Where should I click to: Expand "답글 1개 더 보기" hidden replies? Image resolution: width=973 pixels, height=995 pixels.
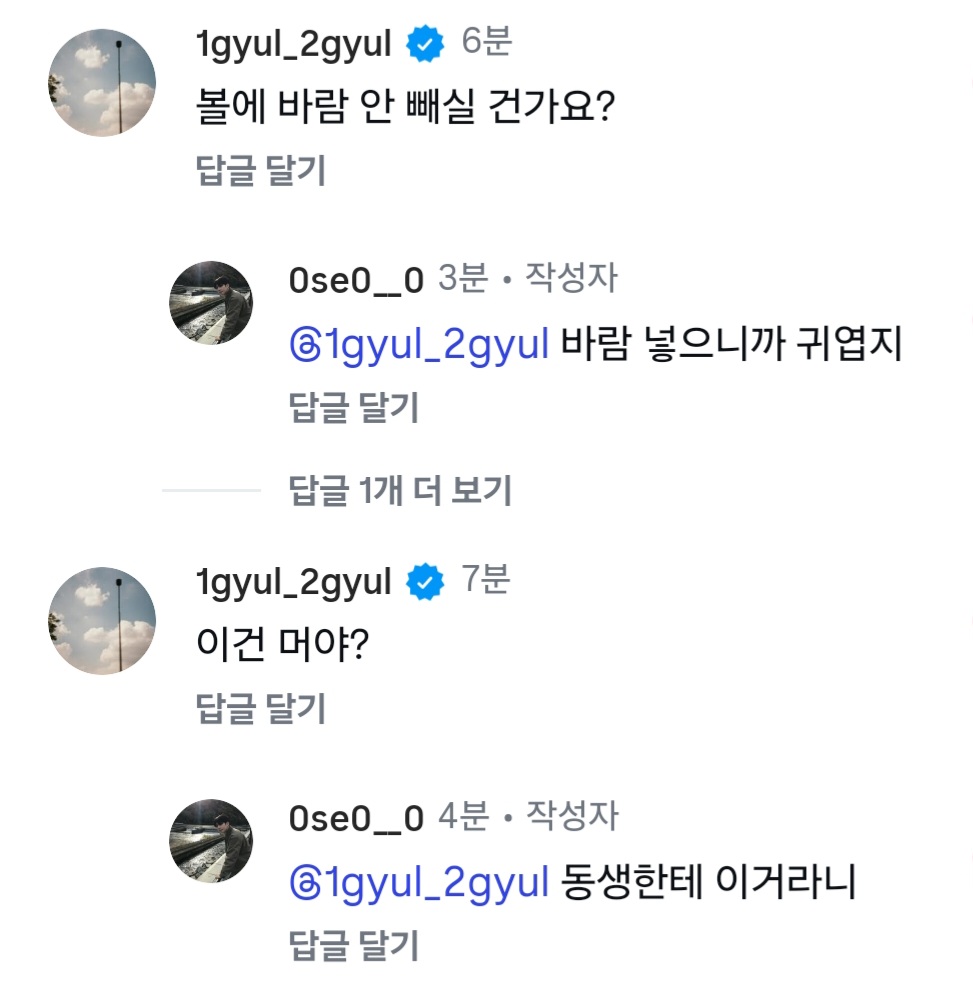coord(400,491)
